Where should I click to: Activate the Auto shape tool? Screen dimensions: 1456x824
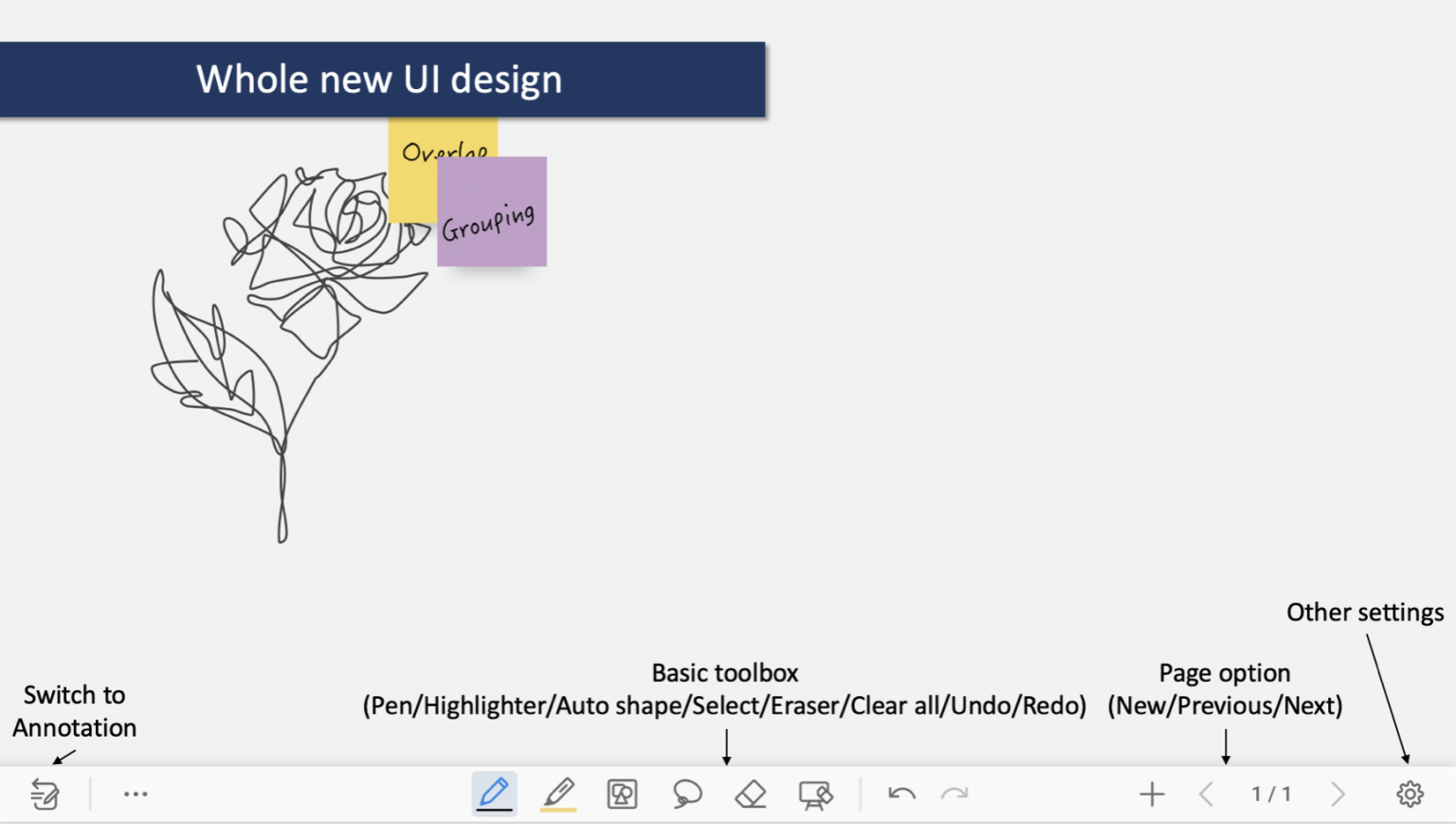pos(622,794)
